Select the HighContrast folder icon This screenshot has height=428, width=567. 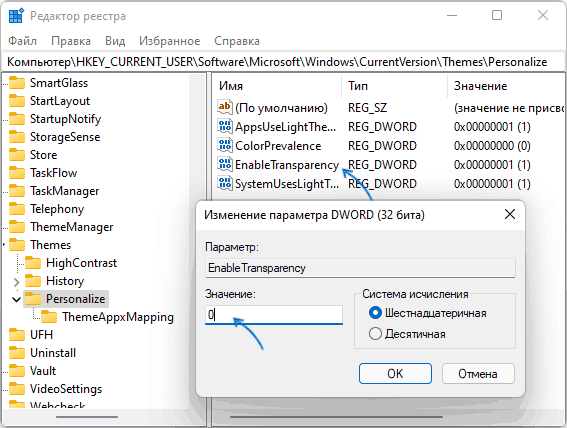[33, 263]
